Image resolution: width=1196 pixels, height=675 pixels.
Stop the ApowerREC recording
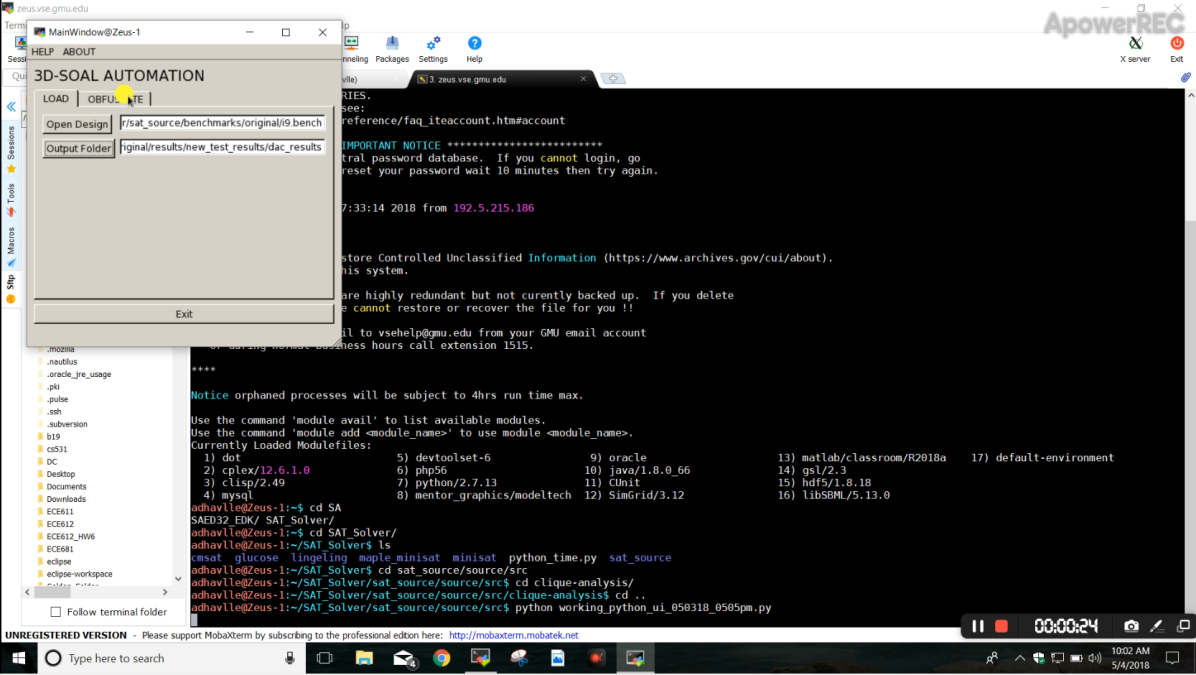point(1001,626)
